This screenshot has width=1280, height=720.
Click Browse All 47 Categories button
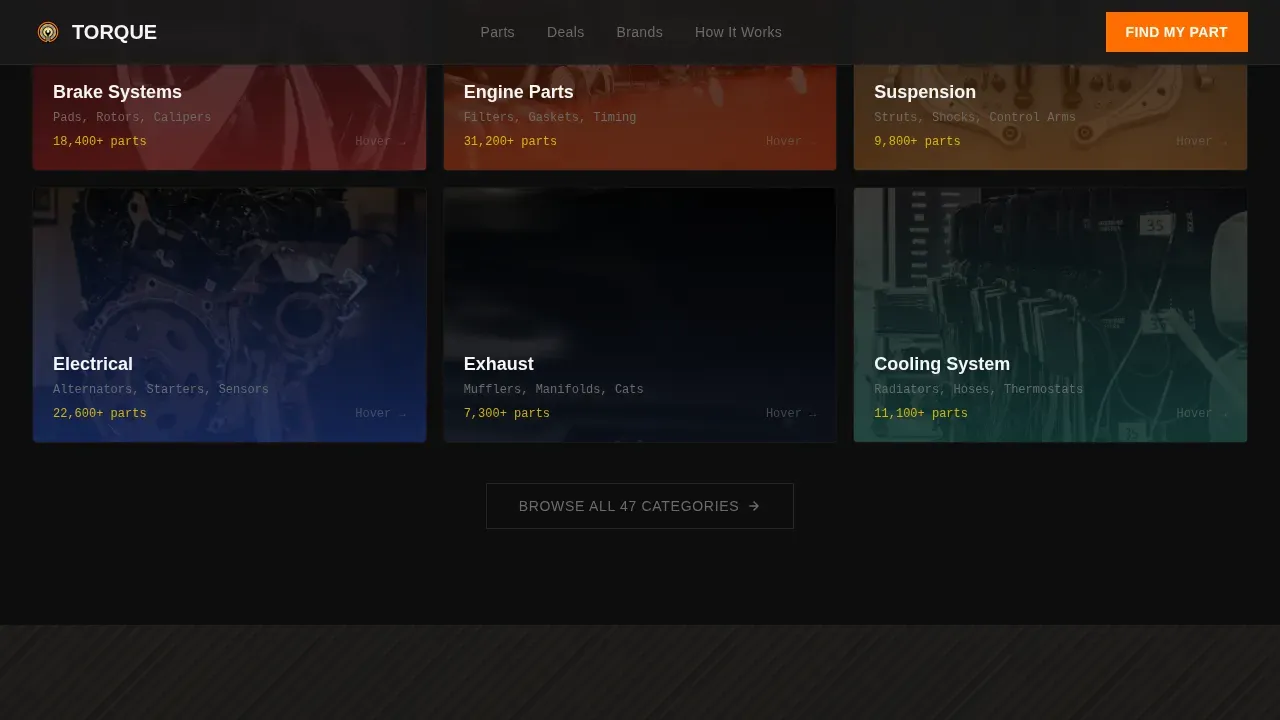(x=640, y=506)
